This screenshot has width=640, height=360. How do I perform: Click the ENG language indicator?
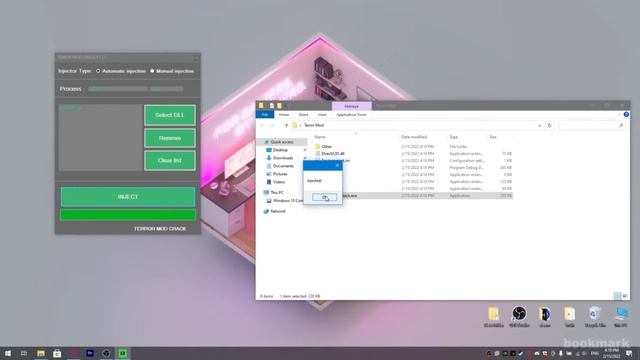595,353
